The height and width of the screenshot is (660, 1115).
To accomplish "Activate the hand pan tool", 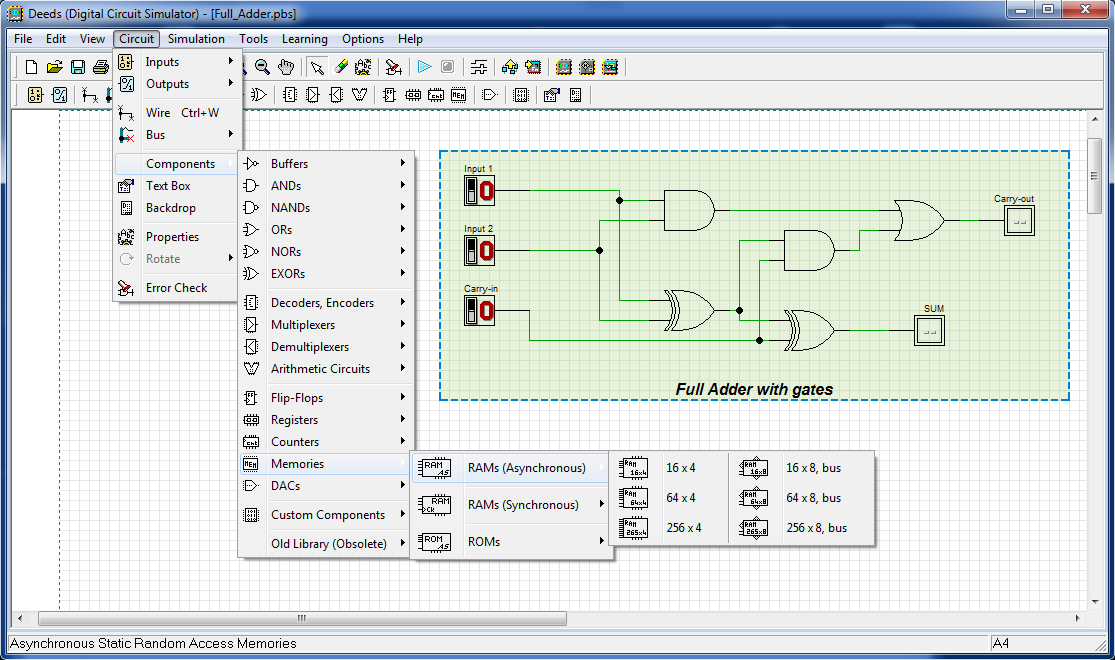I will pos(285,67).
